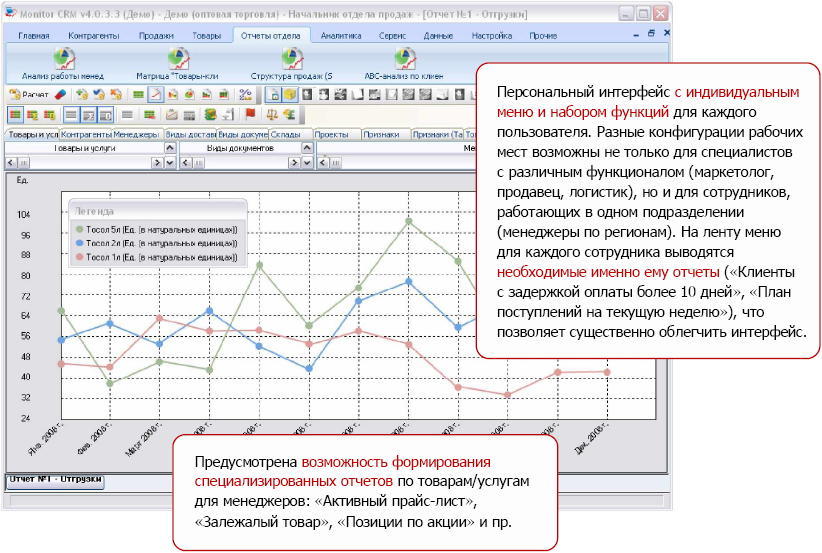Click 'Тосол 5л' green legend marker
Screen dimensions: 822x553
[x=80, y=229]
